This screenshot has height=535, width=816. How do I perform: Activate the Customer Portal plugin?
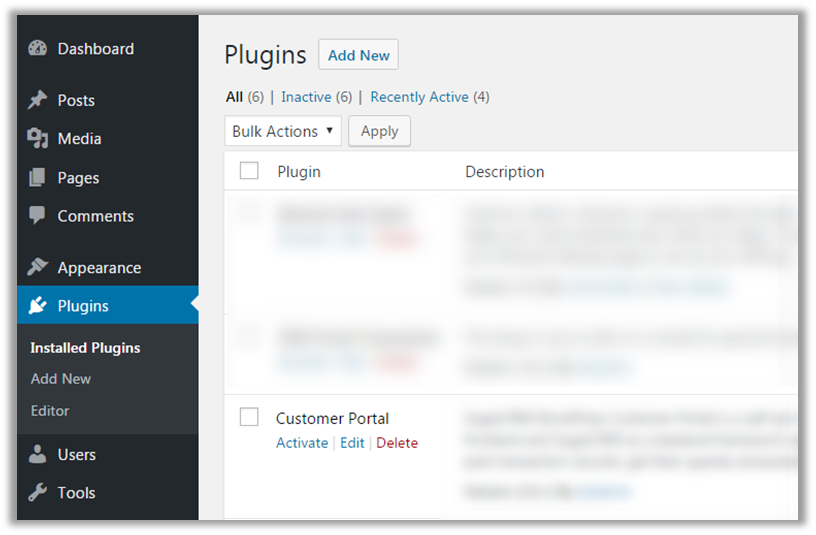pyautogui.click(x=302, y=443)
